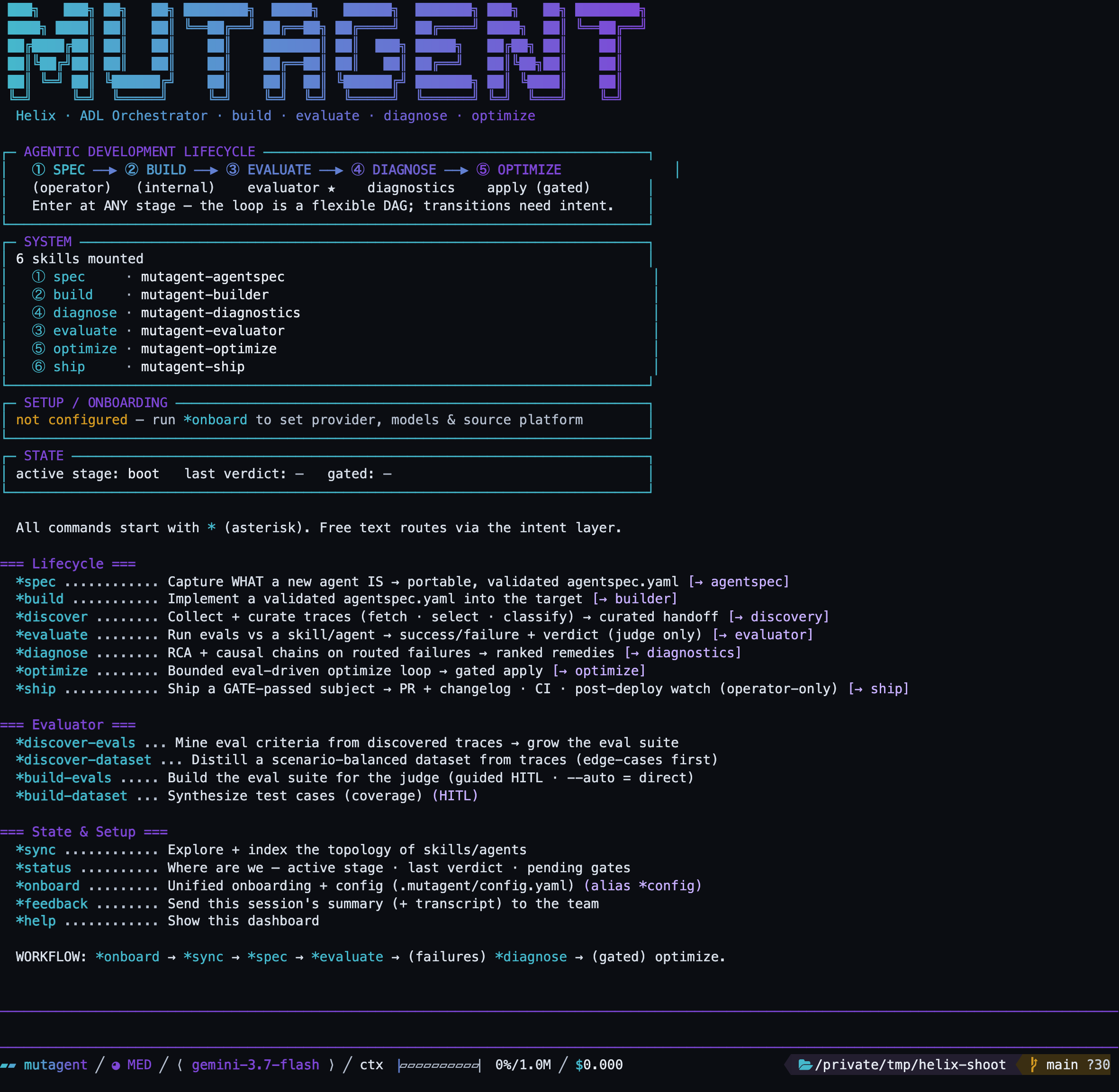Viewport: 1119px width, 1092px height.
Task: Click the circled 3 in the mutagent-evaluator row
Action: (x=38, y=331)
